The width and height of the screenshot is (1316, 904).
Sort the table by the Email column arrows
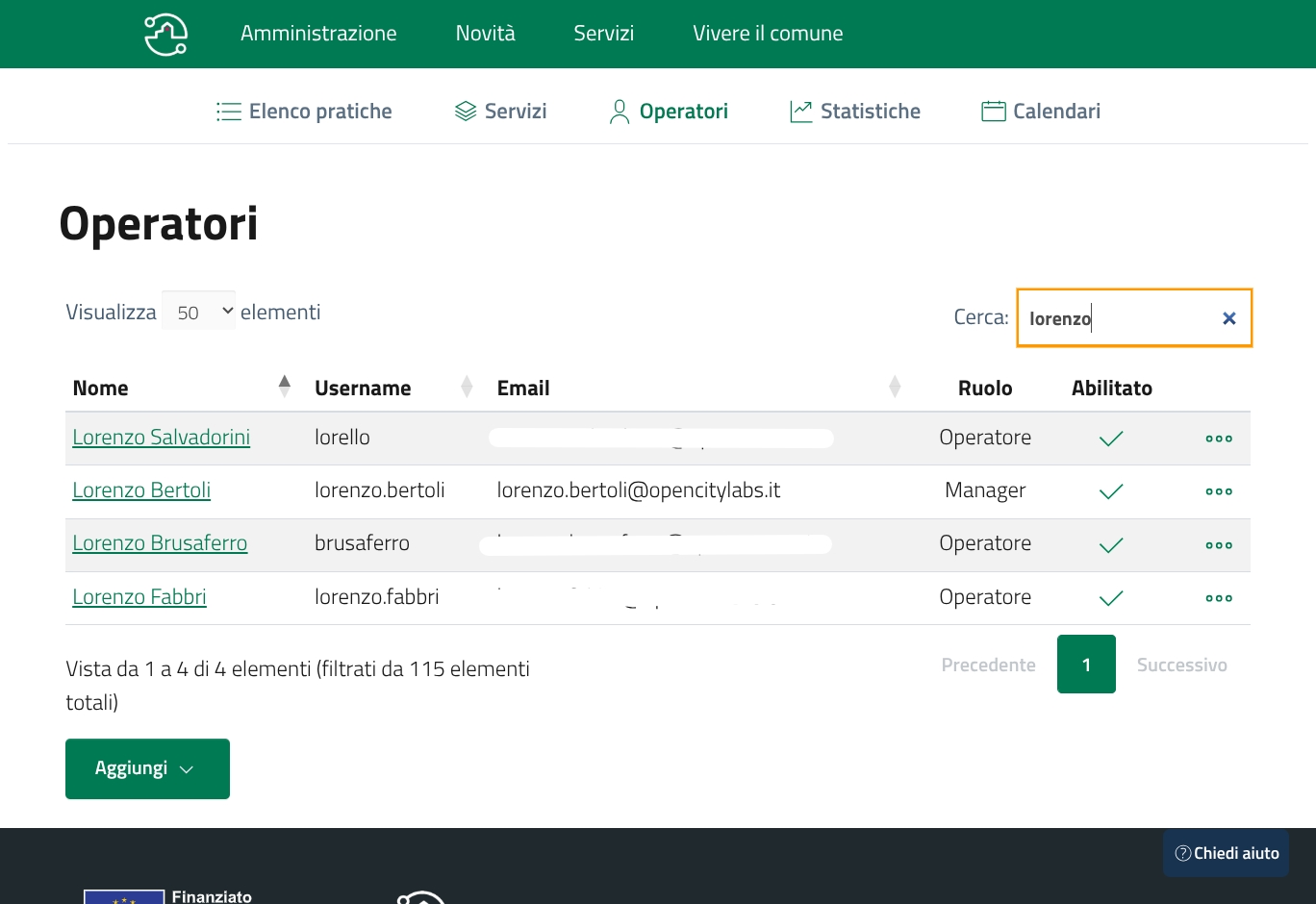894,387
